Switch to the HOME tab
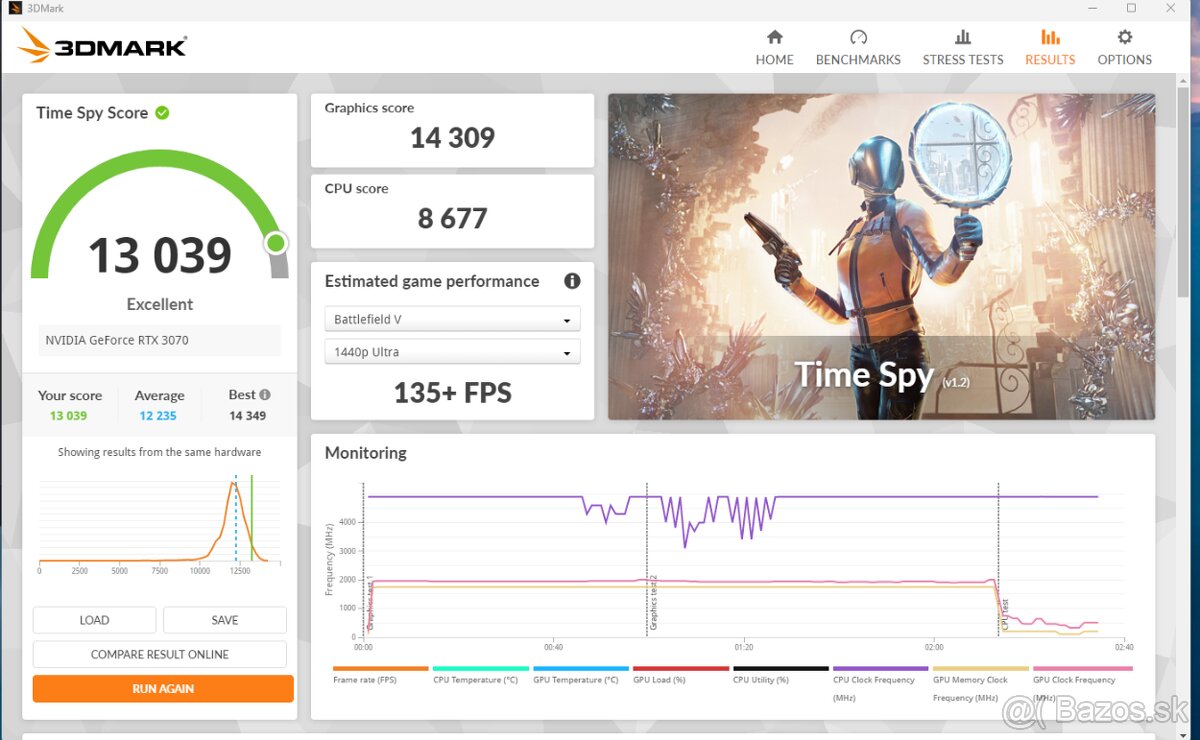 click(x=774, y=45)
